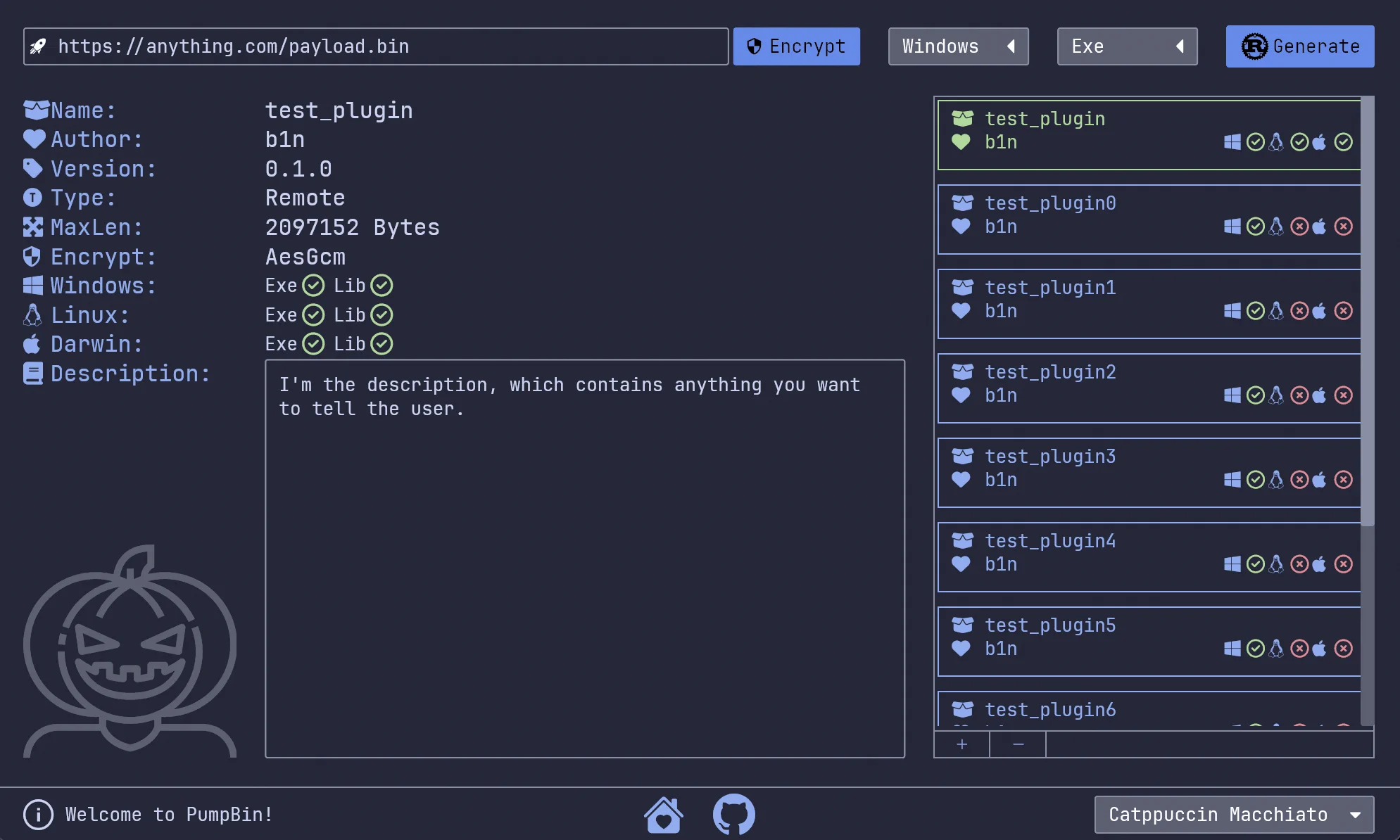Image resolution: width=1400 pixels, height=840 pixels.
Task: Click the AesGcm encrypt value
Action: point(305,257)
